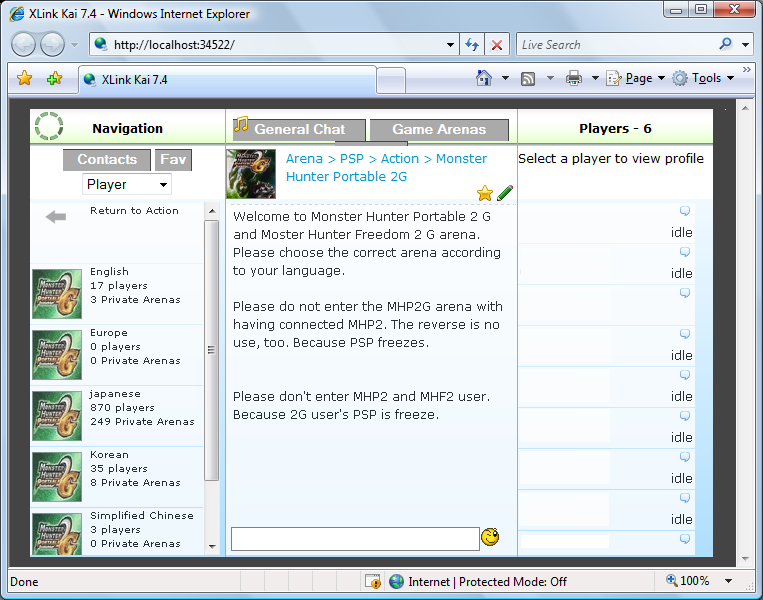Click the Monster Hunter Portable 2G cover thumbnail
The height and width of the screenshot is (600, 763).
251,174
